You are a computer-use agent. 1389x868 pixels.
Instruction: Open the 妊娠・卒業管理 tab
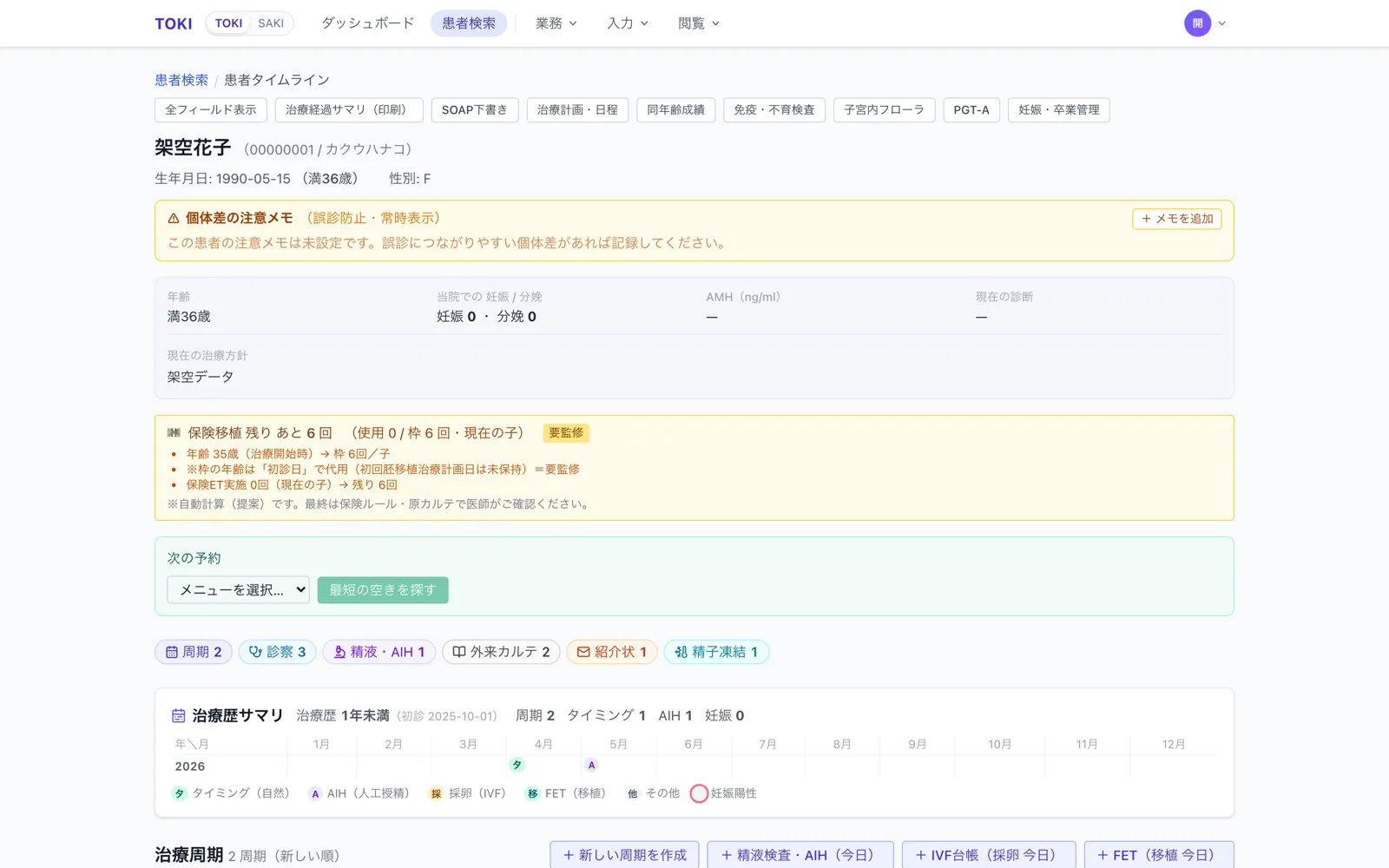(x=1059, y=110)
